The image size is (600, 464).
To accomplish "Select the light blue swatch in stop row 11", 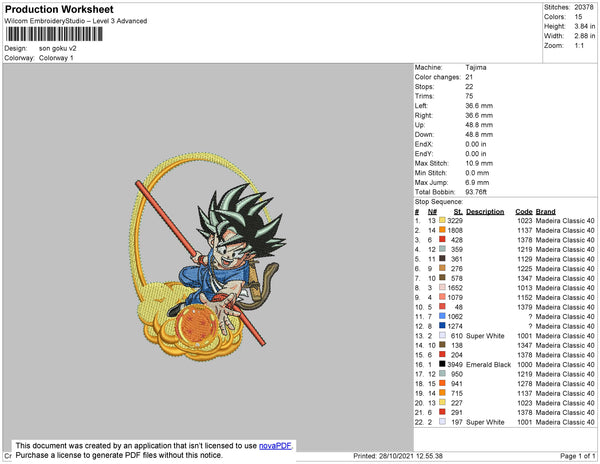I will (x=442, y=316).
